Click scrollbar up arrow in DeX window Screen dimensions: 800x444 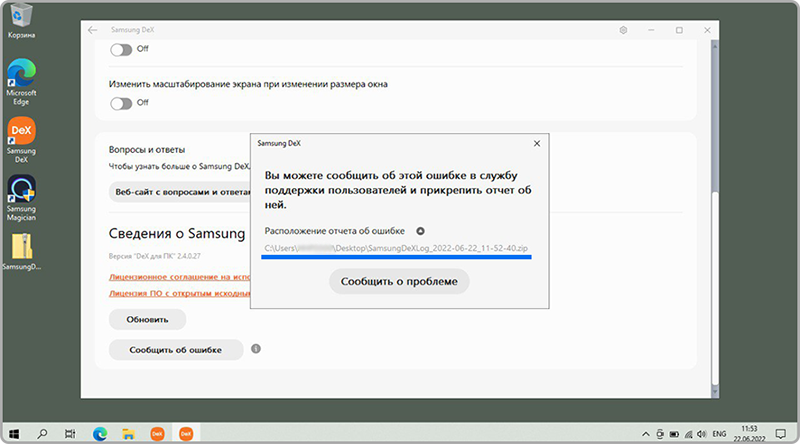(715, 46)
